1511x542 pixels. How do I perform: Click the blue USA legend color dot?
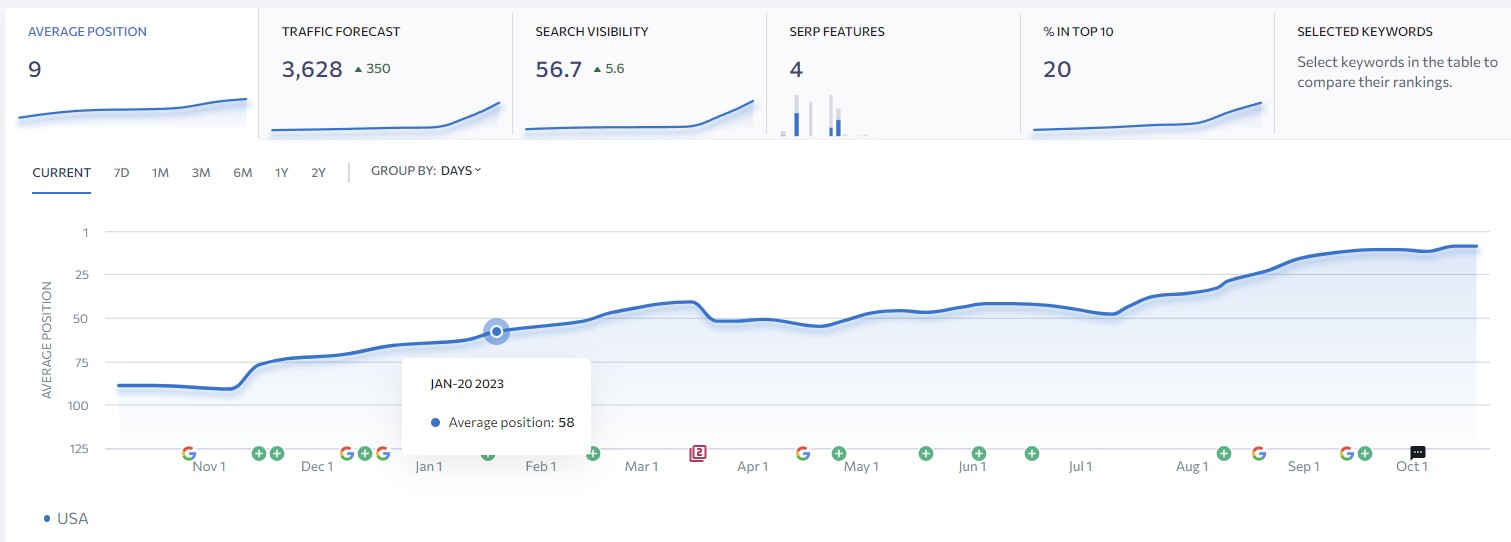pyautogui.click(x=47, y=519)
